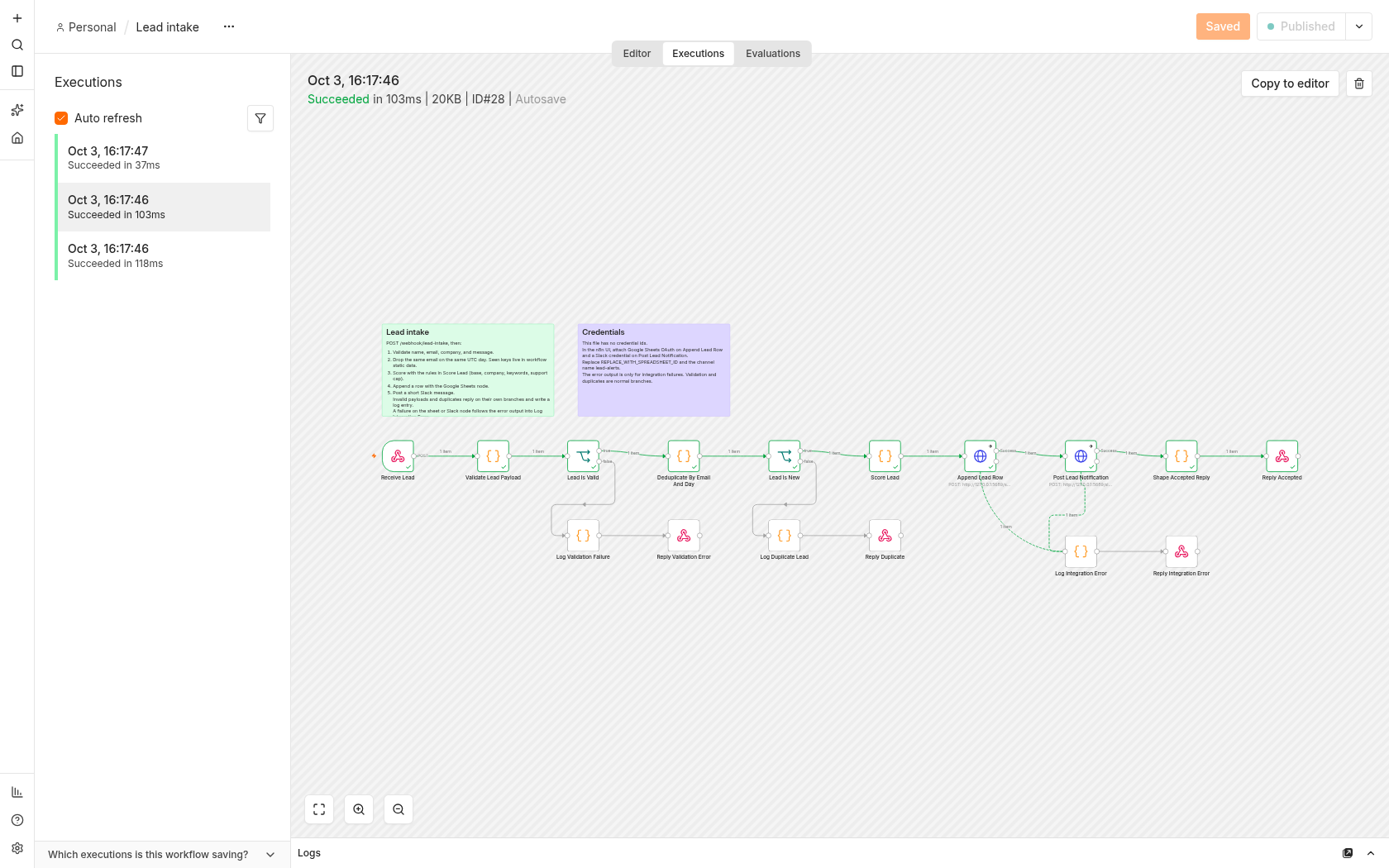Select the Reply Accepted node
Image resolution: width=1389 pixels, height=868 pixels.
click(1282, 456)
